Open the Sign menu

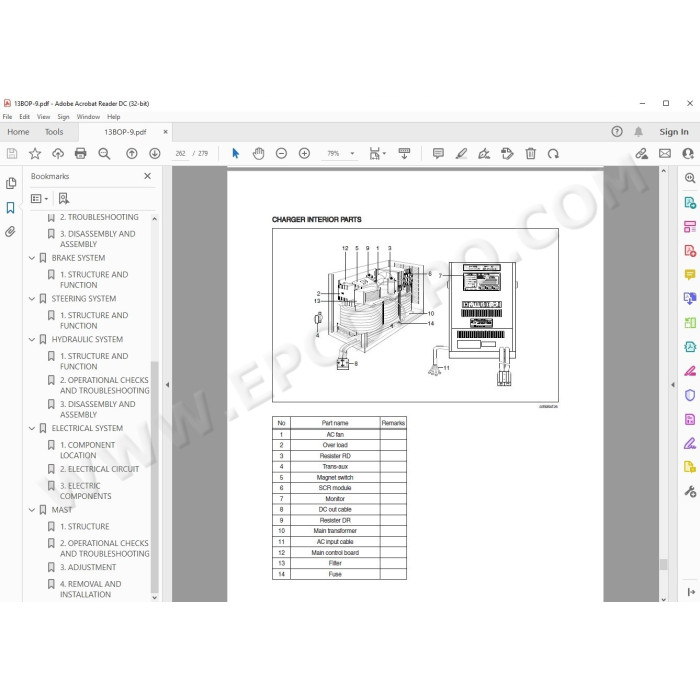coord(63,117)
